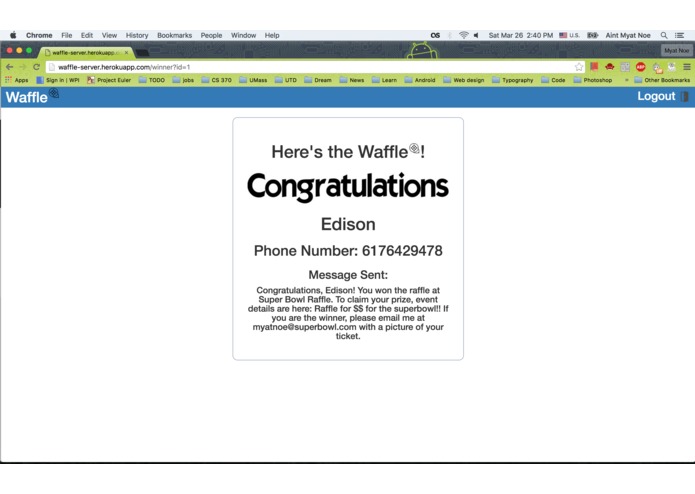Screen dimensions: 695x494
Task: Go forward with the browser forward arrow
Action: [x=23, y=67]
